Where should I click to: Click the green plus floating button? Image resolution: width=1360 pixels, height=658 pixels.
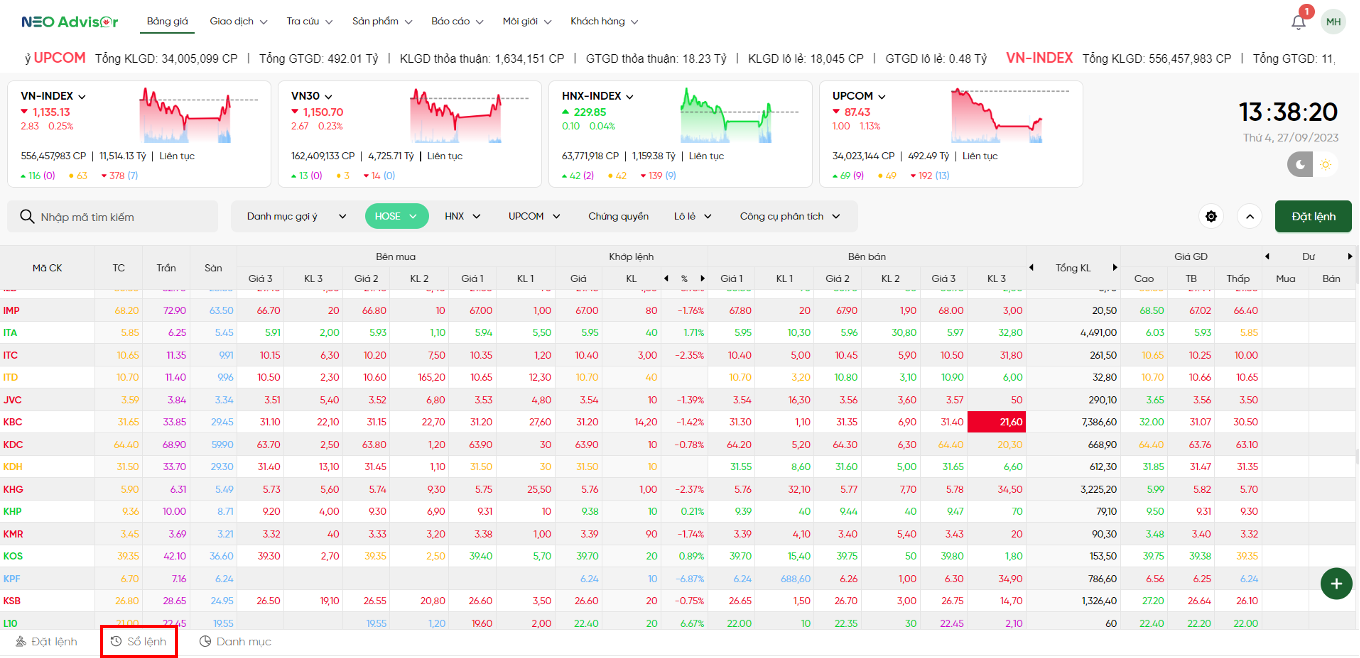tap(1336, 583)
